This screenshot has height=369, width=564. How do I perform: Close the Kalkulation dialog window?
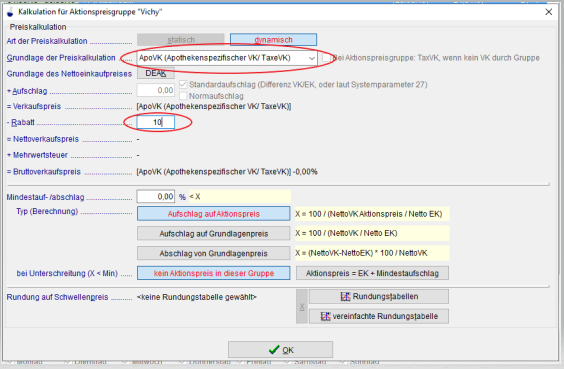[549, 12]
